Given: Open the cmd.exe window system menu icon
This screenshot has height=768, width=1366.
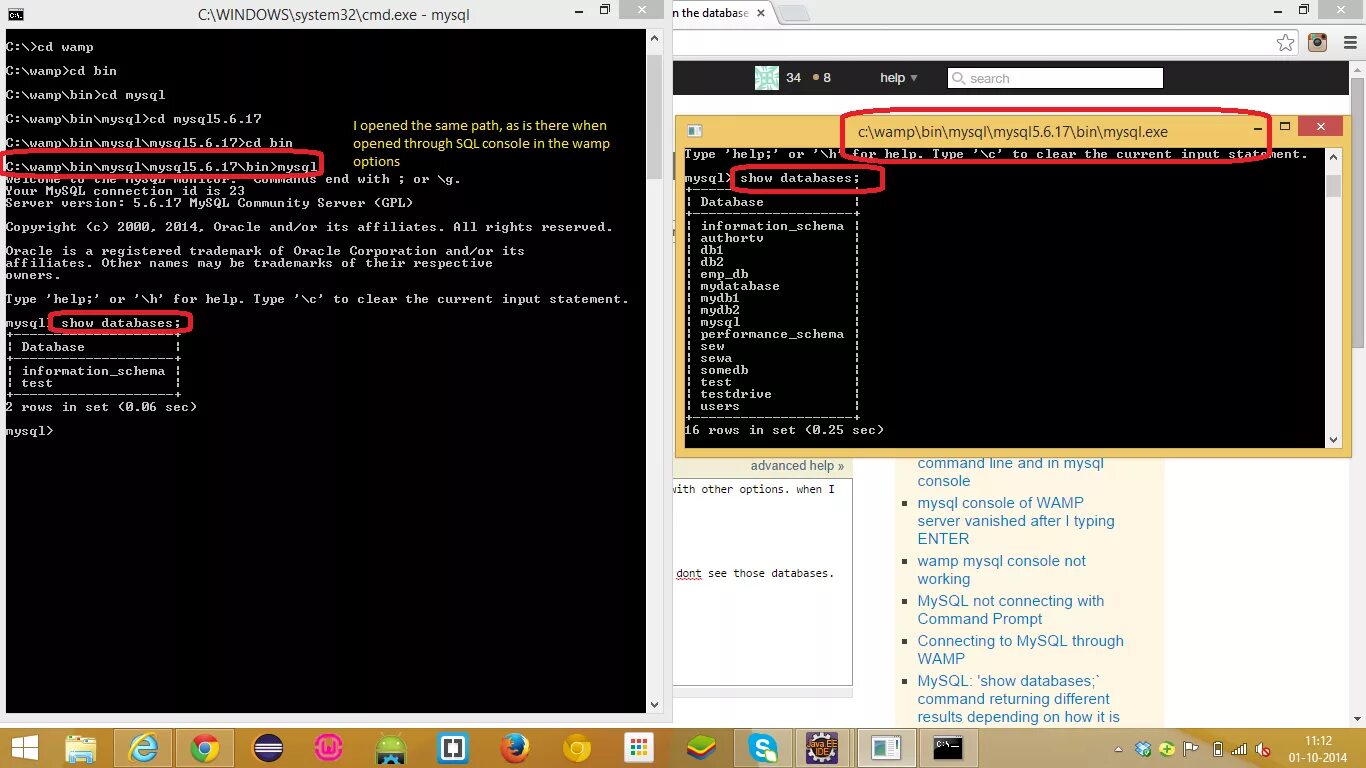Looking at the screenshot, I should (15, 14).
